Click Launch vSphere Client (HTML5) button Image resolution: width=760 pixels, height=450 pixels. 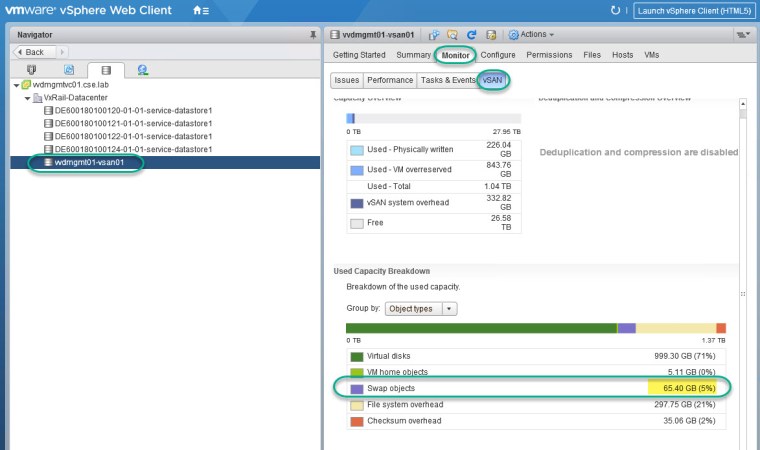point(692,11)
